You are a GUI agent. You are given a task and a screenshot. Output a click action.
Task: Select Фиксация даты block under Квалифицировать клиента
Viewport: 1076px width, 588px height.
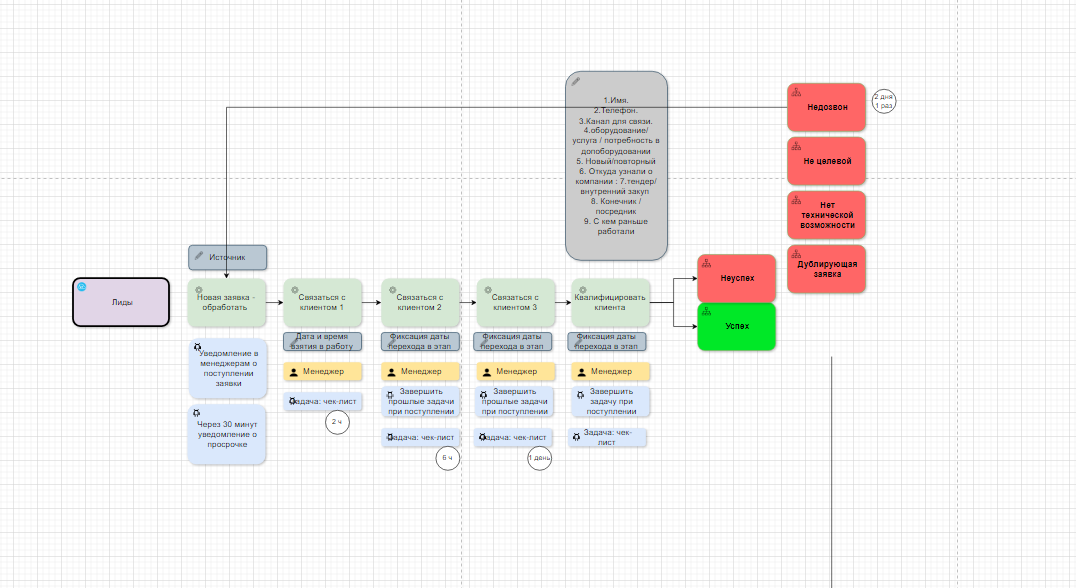pos(607,342)
